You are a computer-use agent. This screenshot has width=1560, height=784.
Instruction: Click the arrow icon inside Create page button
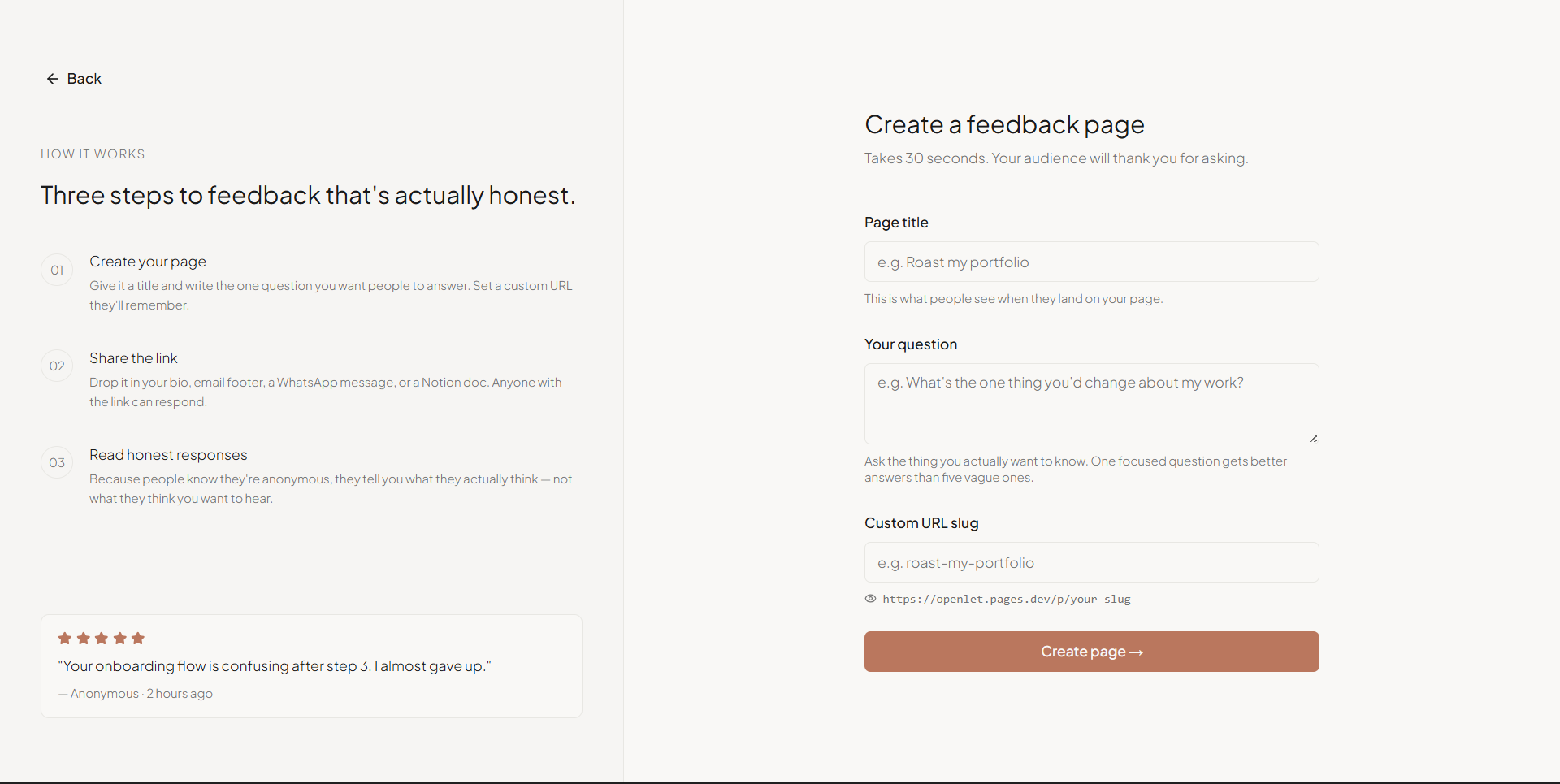[x=1137, y=651]
